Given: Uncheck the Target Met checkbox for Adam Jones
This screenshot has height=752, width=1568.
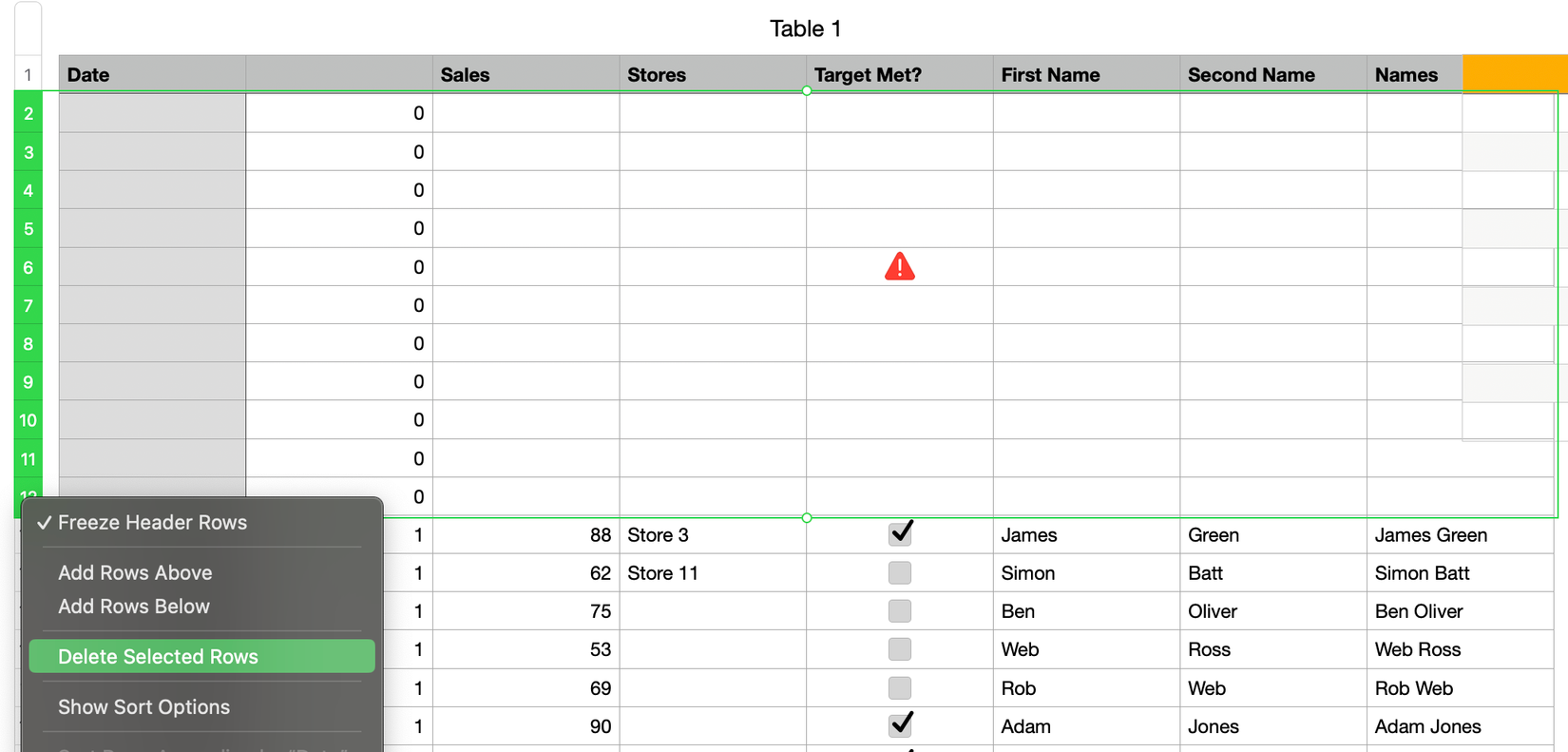Looking at the screenshot, I should (x=900, y=725).
